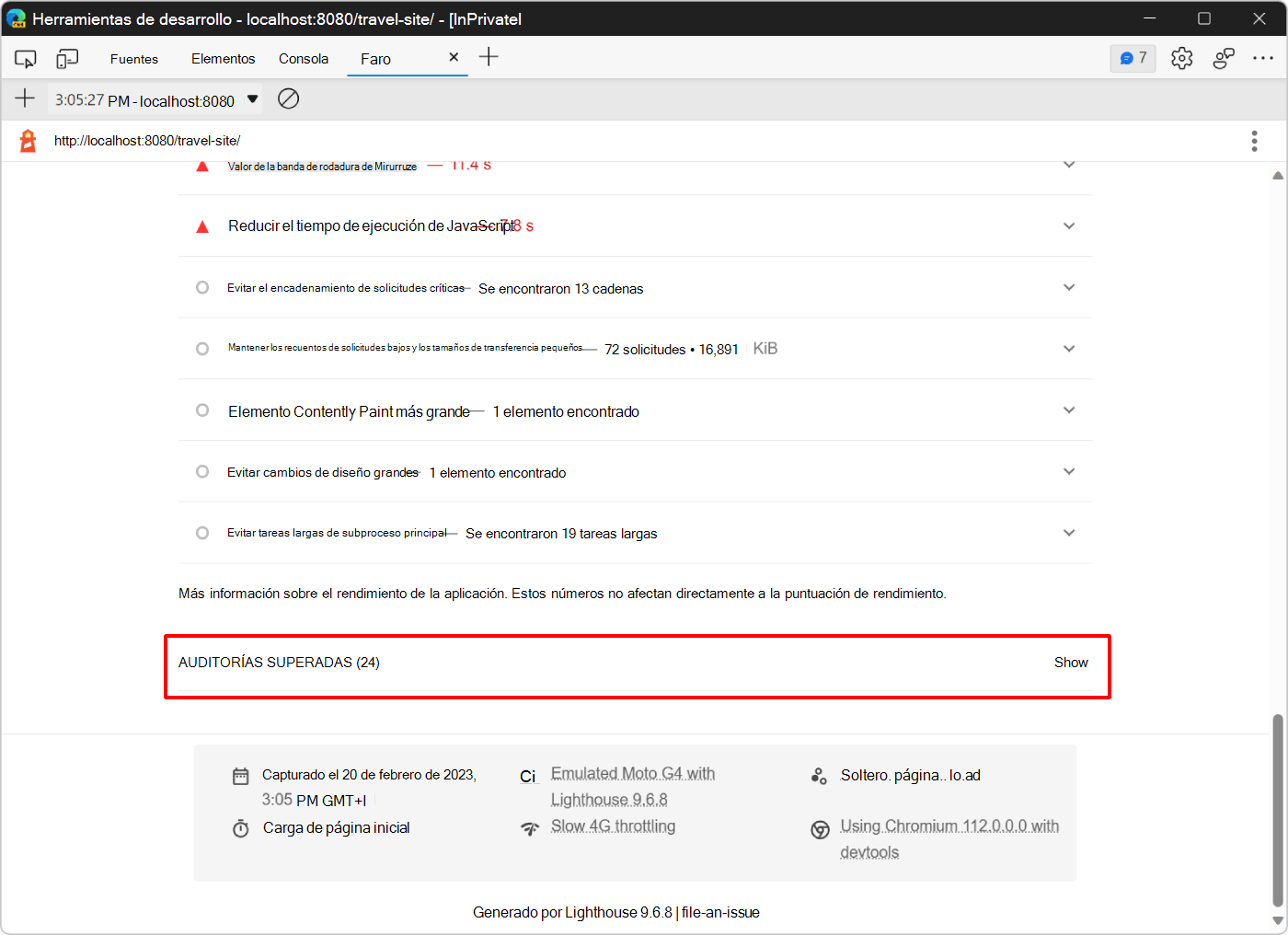The width and height of the screenshot is (1288, 935).
Task: Expand the JavaScript execution time audit
Action: click(x=1069, y=226)
